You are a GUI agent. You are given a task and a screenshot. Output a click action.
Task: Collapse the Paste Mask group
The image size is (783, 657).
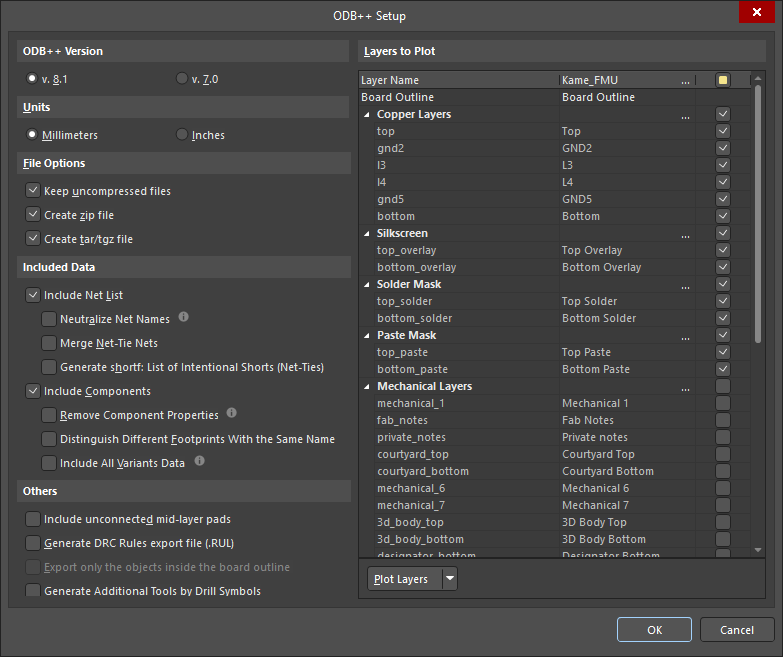[367, 335]
